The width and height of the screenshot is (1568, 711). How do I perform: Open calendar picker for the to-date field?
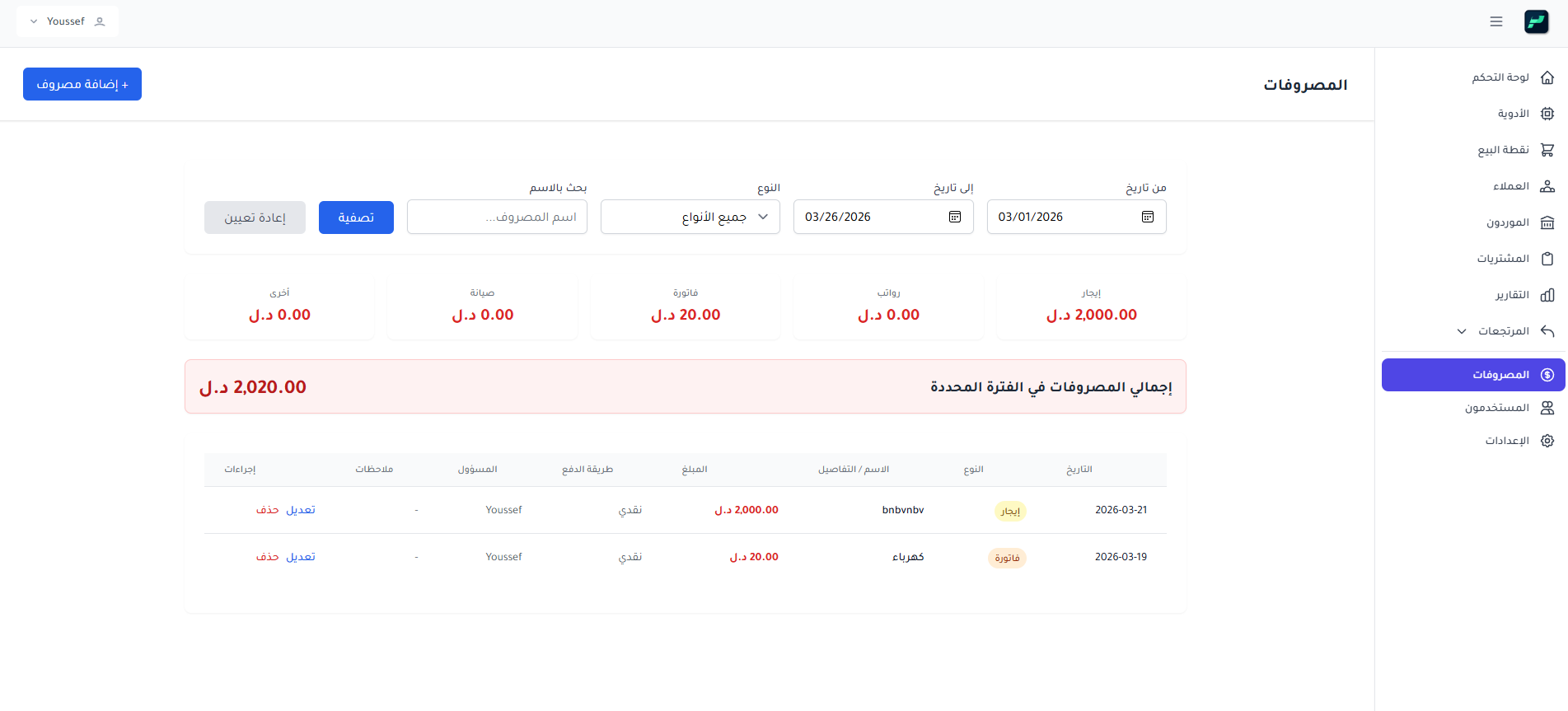(955, 217)
